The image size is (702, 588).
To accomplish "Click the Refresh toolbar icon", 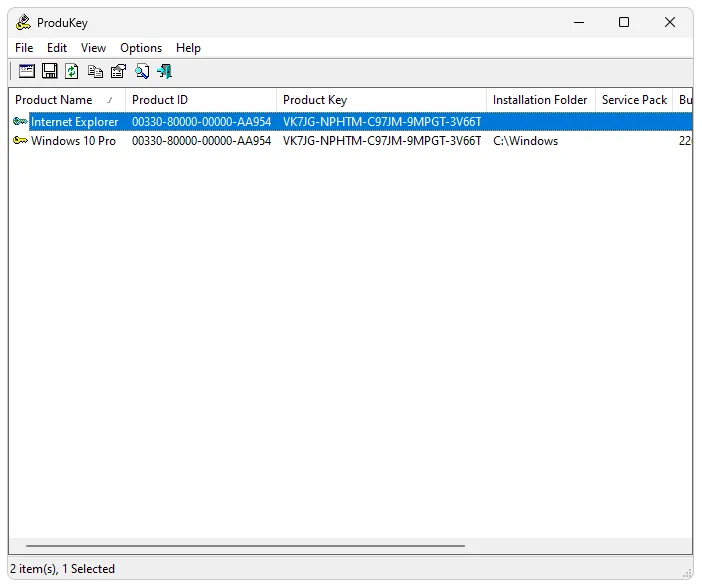I will pyautogui.click(x=72, y=71).
